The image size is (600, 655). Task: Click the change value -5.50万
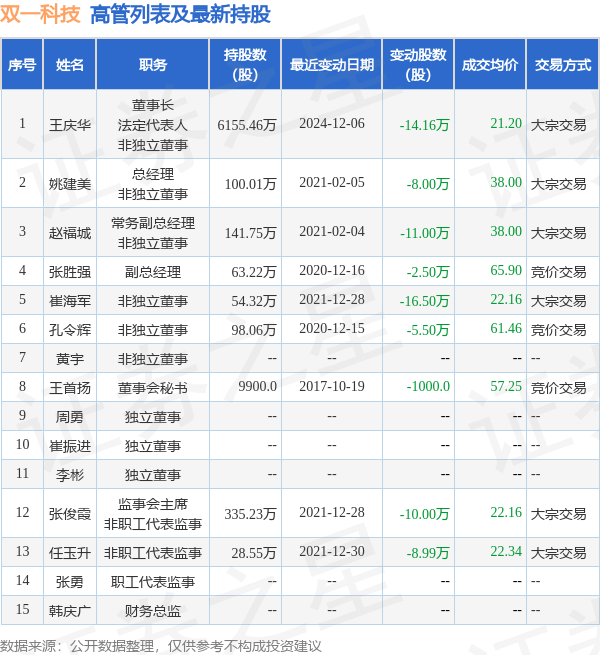pos(428,330)
